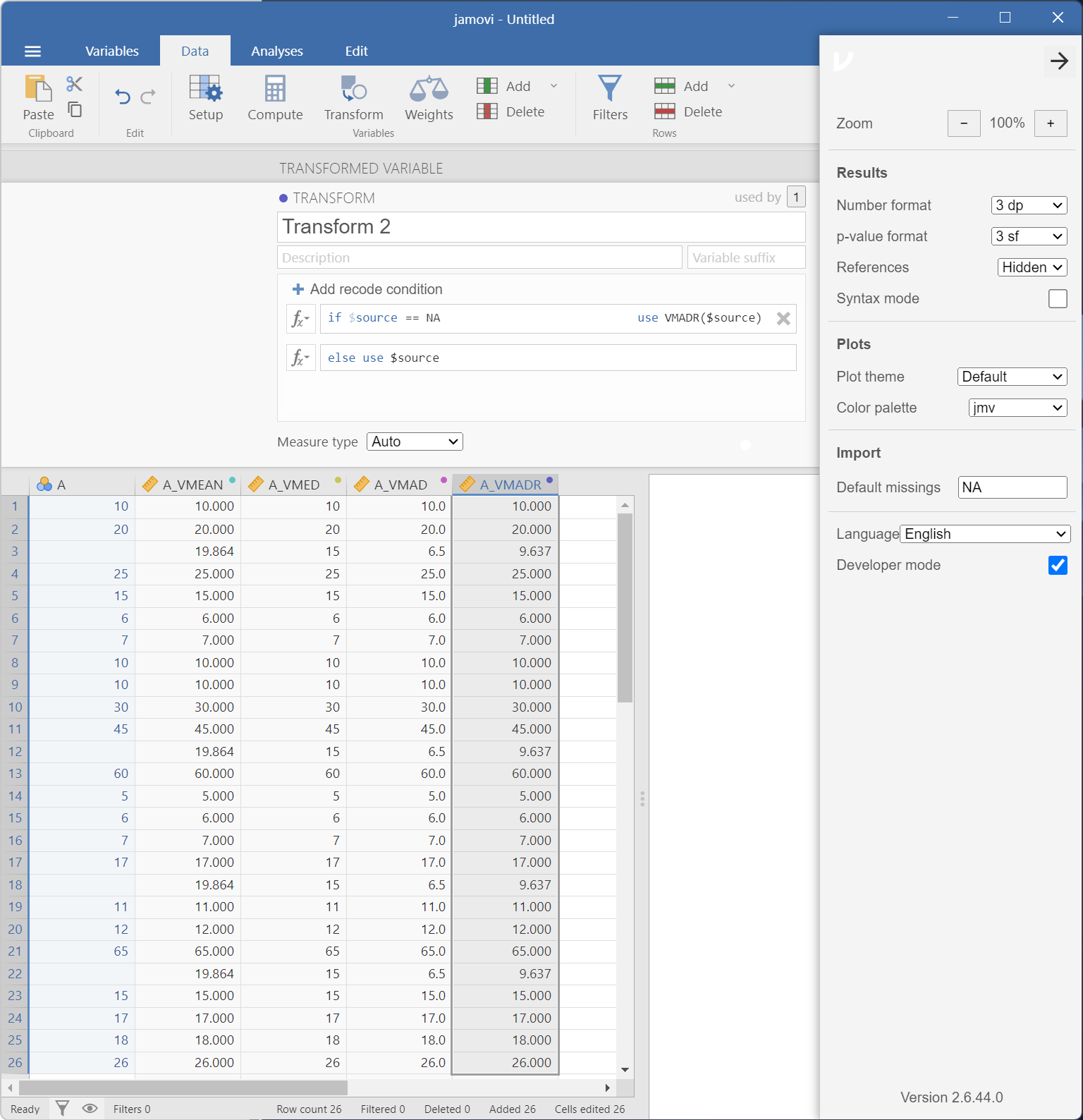This screenshot has width=1083, height=1120.
Task: Click Add in the Rows group
Action: [682, 86]
